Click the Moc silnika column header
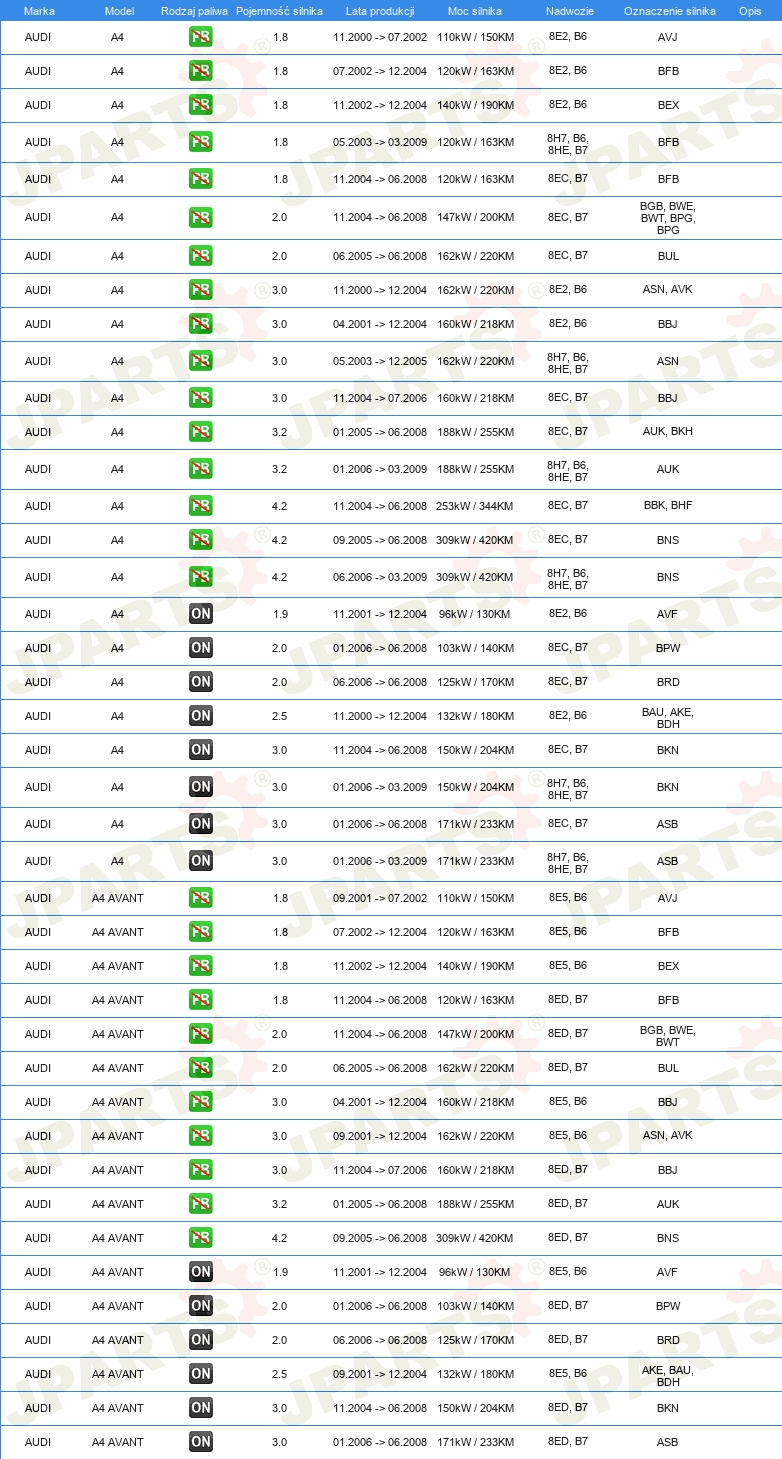The width and height of the screenshot is (782, 1459). (x=475, y=10)
